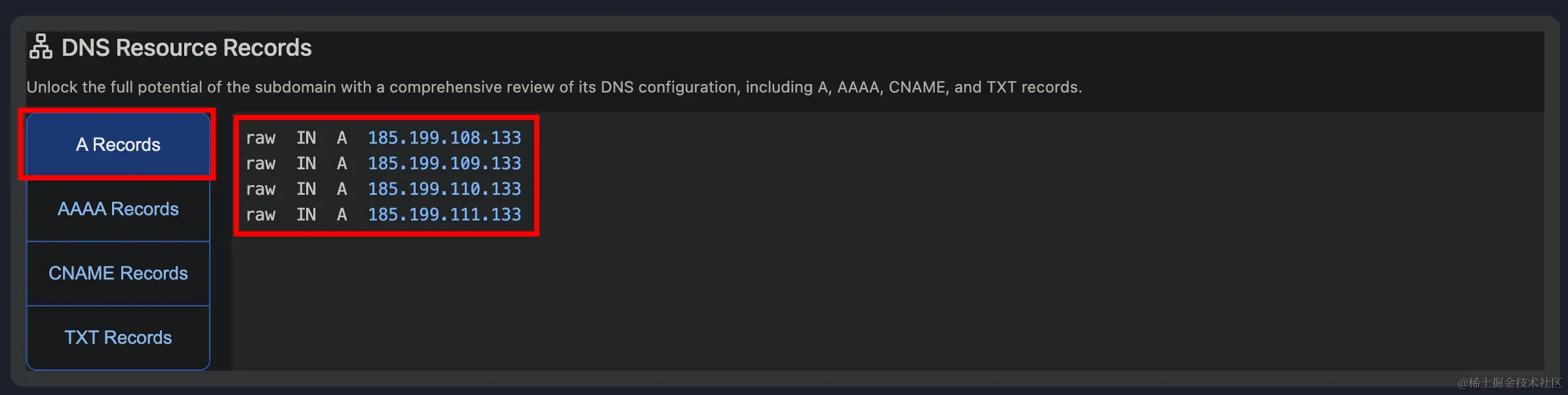Click 'raw' in the 185.199.111.133 row
This screenshot has height=395, width=1568.
tap(261, 215)
